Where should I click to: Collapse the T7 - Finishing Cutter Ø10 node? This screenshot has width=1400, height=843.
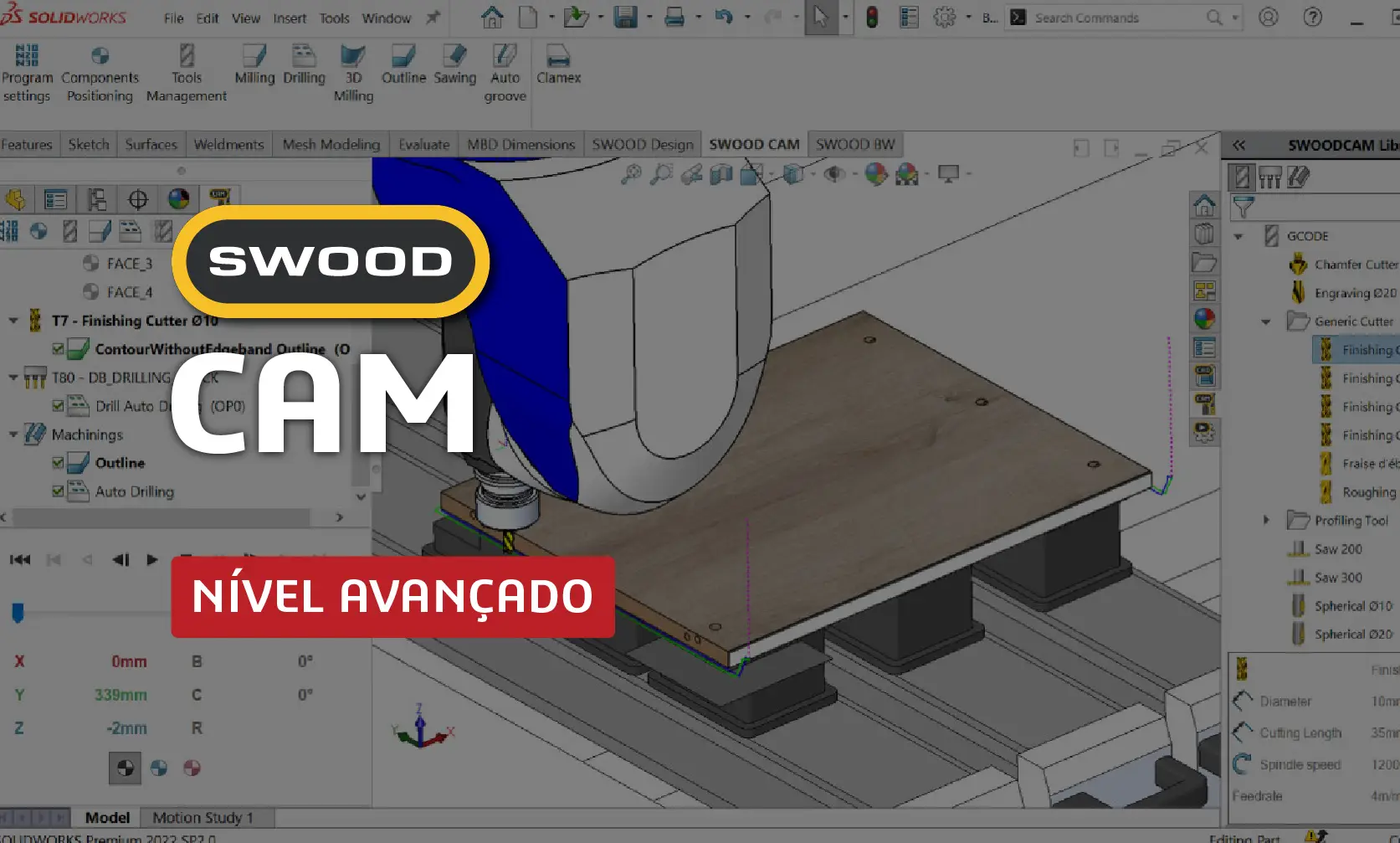click(x=13, y=321)
